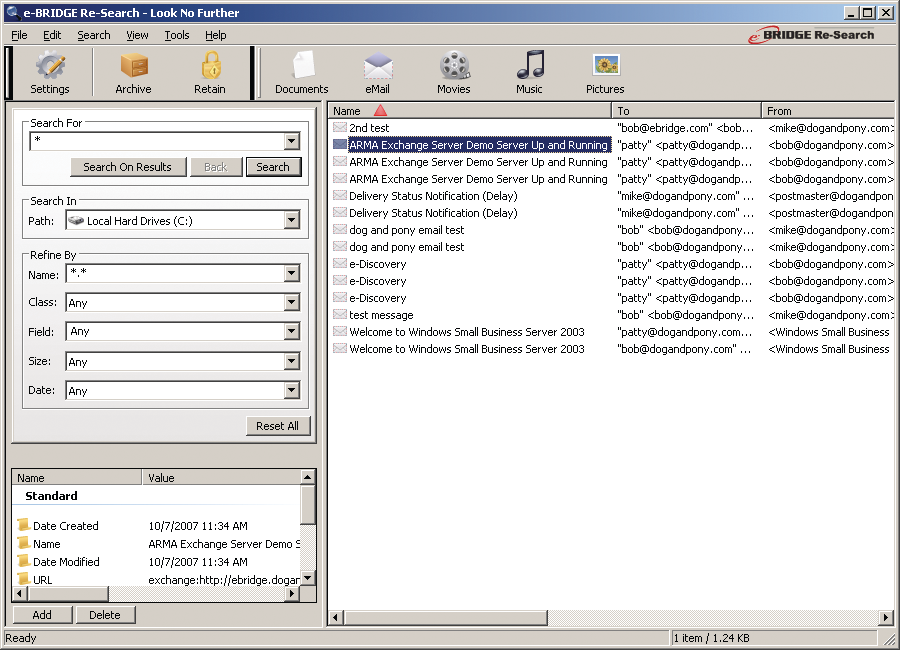Open the Date refine dropdown
The height and width of the screenshot is (650, 900).
pos(291,391)
